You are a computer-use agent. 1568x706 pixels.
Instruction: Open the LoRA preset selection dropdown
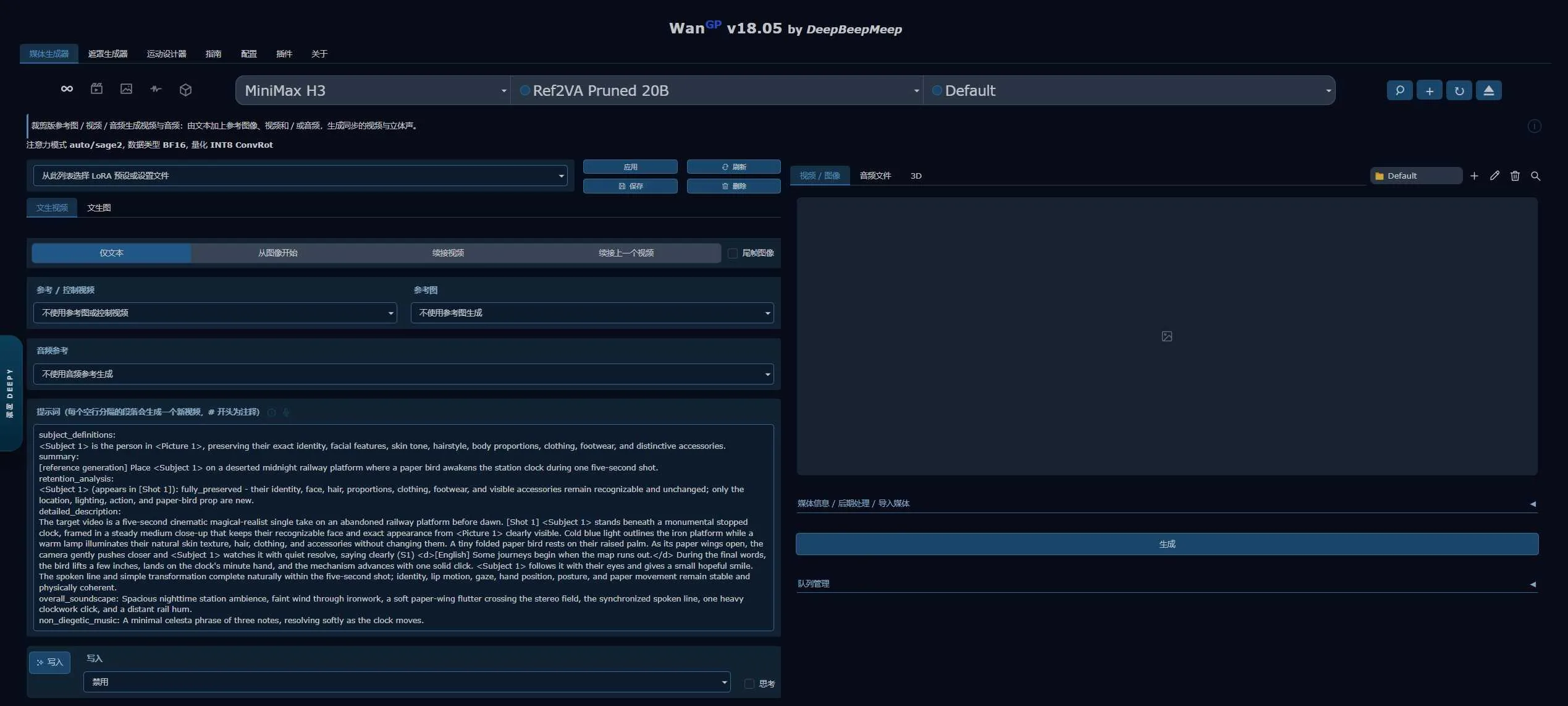[300, 176]
